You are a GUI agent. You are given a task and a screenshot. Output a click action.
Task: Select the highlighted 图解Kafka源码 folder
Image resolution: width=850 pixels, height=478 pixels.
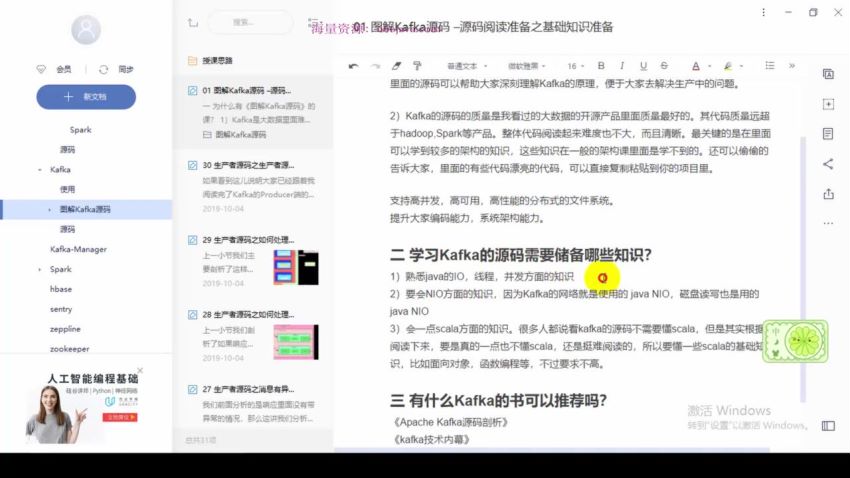click(87, 209)
